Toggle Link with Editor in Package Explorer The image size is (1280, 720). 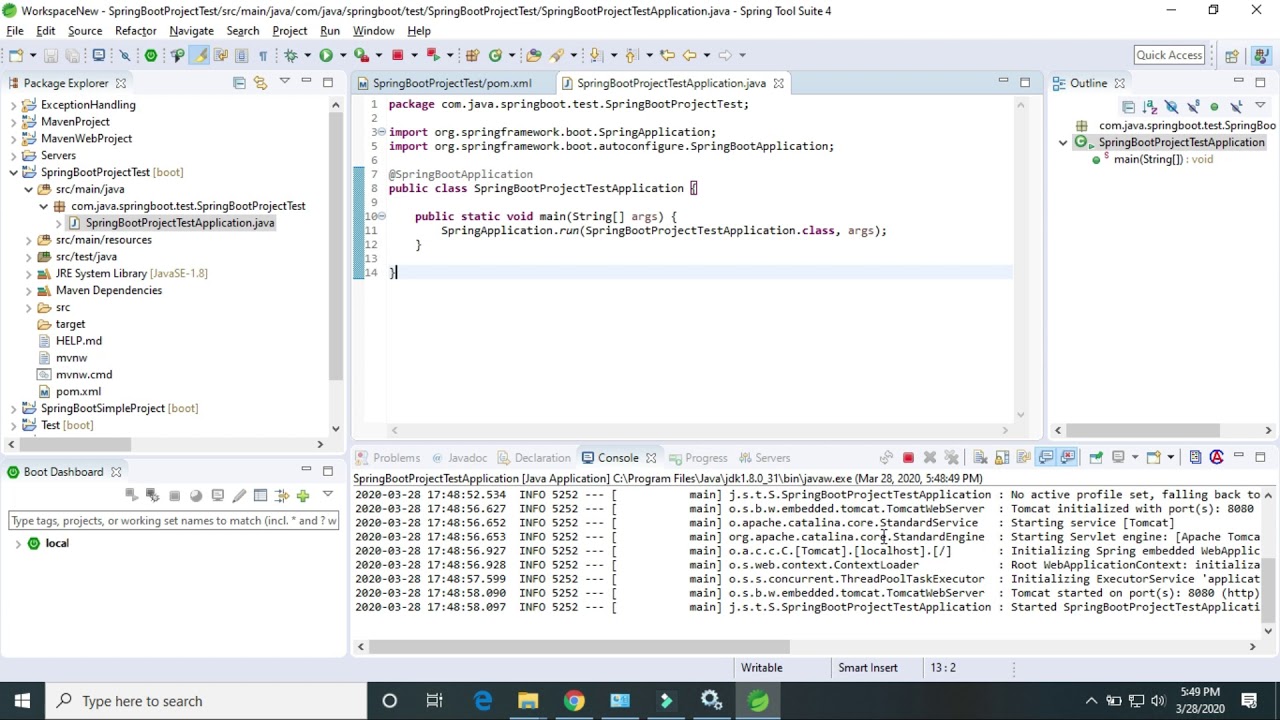click(x=260, y=83)
